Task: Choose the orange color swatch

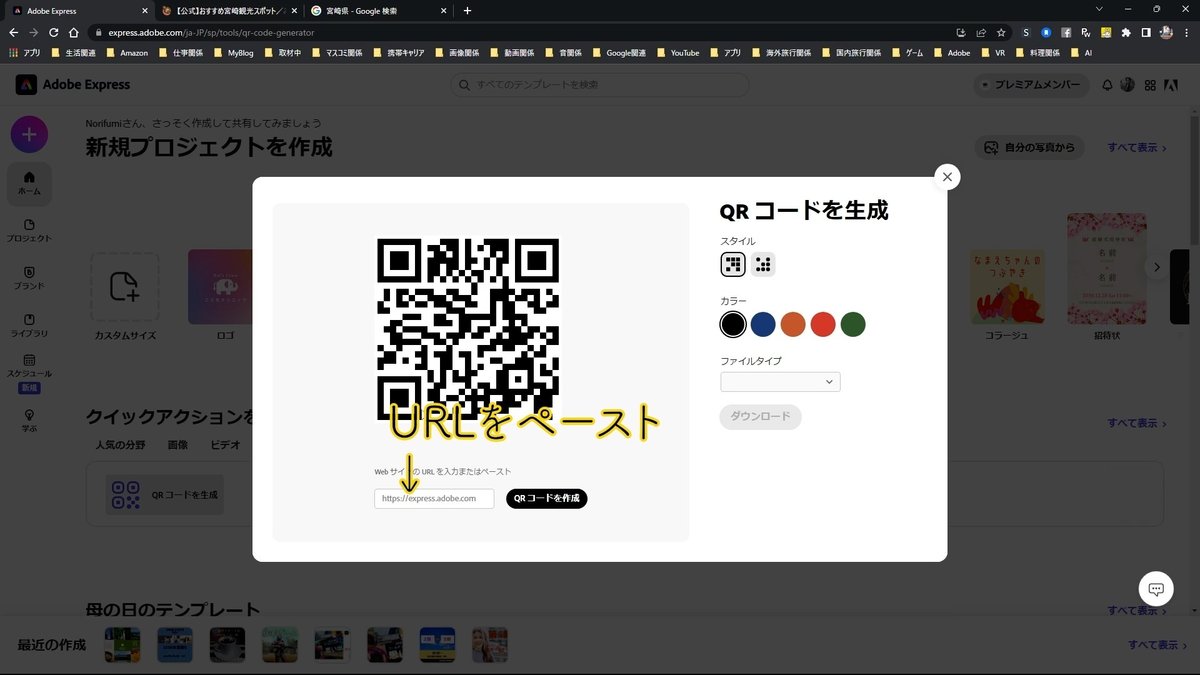Action: coord(793,324)
